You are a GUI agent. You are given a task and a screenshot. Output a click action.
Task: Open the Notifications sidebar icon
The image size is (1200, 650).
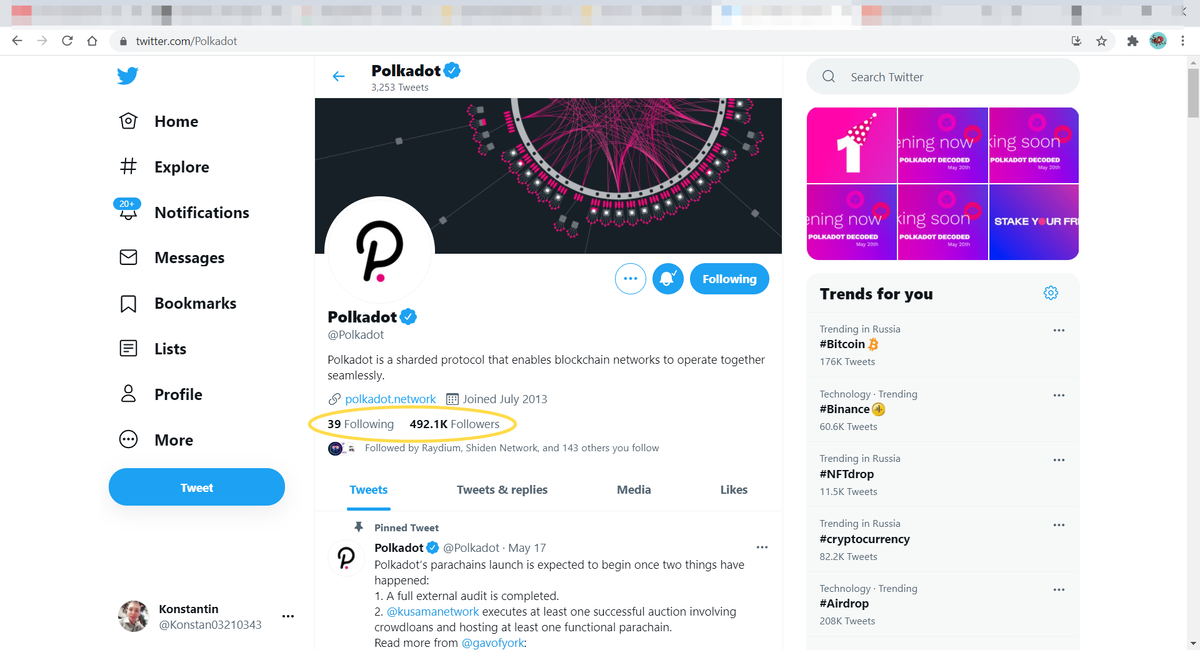click(129, 212)
